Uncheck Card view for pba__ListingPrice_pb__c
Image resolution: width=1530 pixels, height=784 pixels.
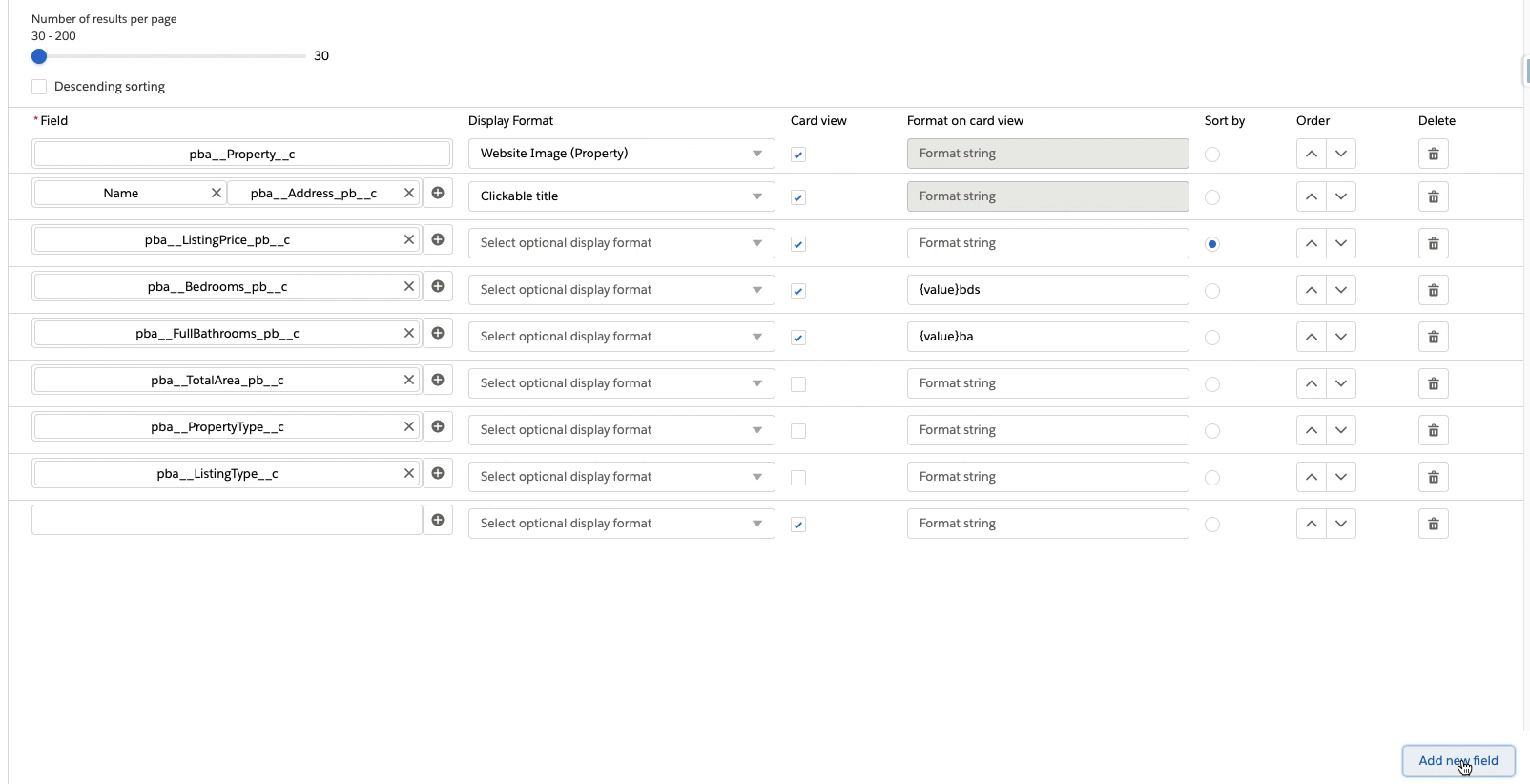tap(798, 244)
